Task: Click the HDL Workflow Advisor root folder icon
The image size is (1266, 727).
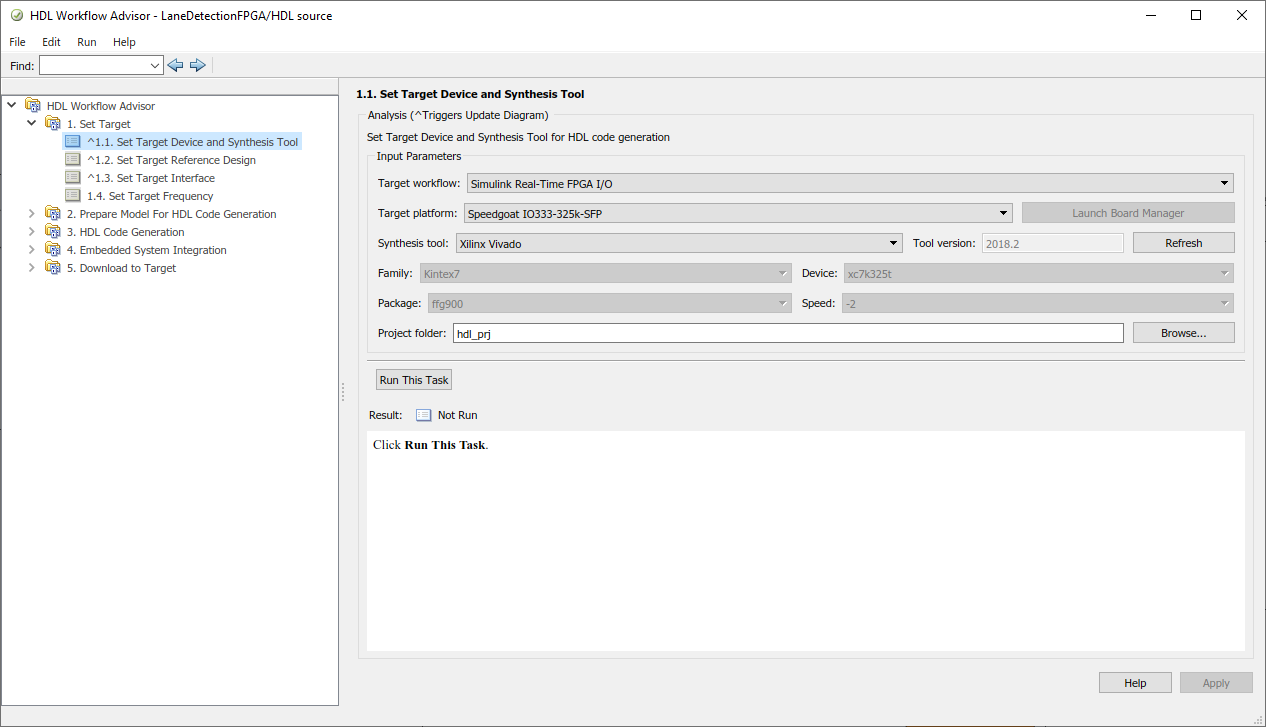Action: pyautogui.click(x=33, y=106)
